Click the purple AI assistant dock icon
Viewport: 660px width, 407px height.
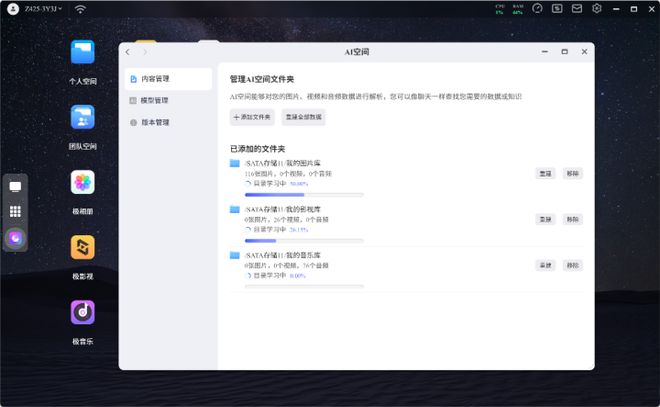pos(15,238)
